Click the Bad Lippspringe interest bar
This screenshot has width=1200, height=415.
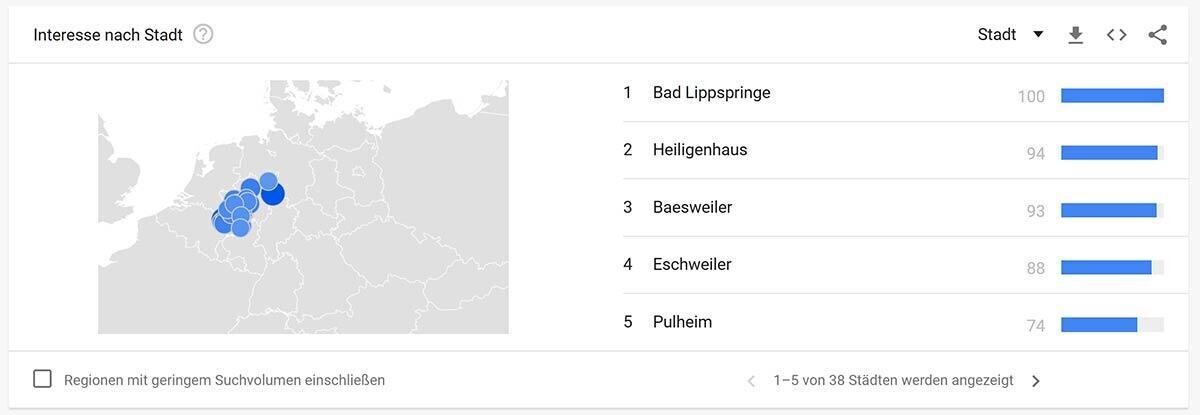[x=1112, y=96]
